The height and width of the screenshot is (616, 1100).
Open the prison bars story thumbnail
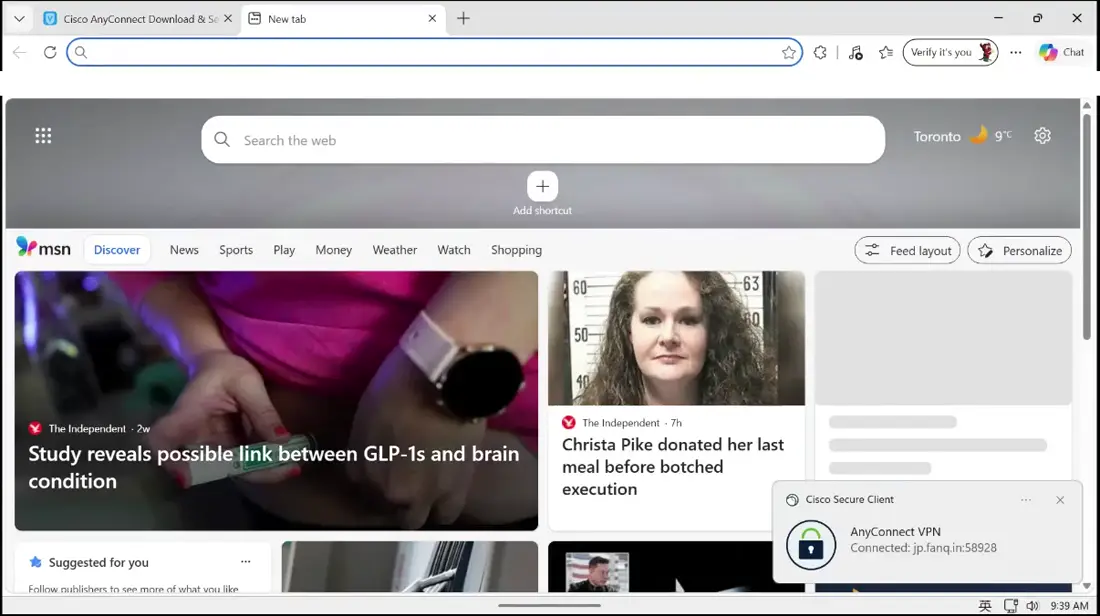click(x=410, y=566)
